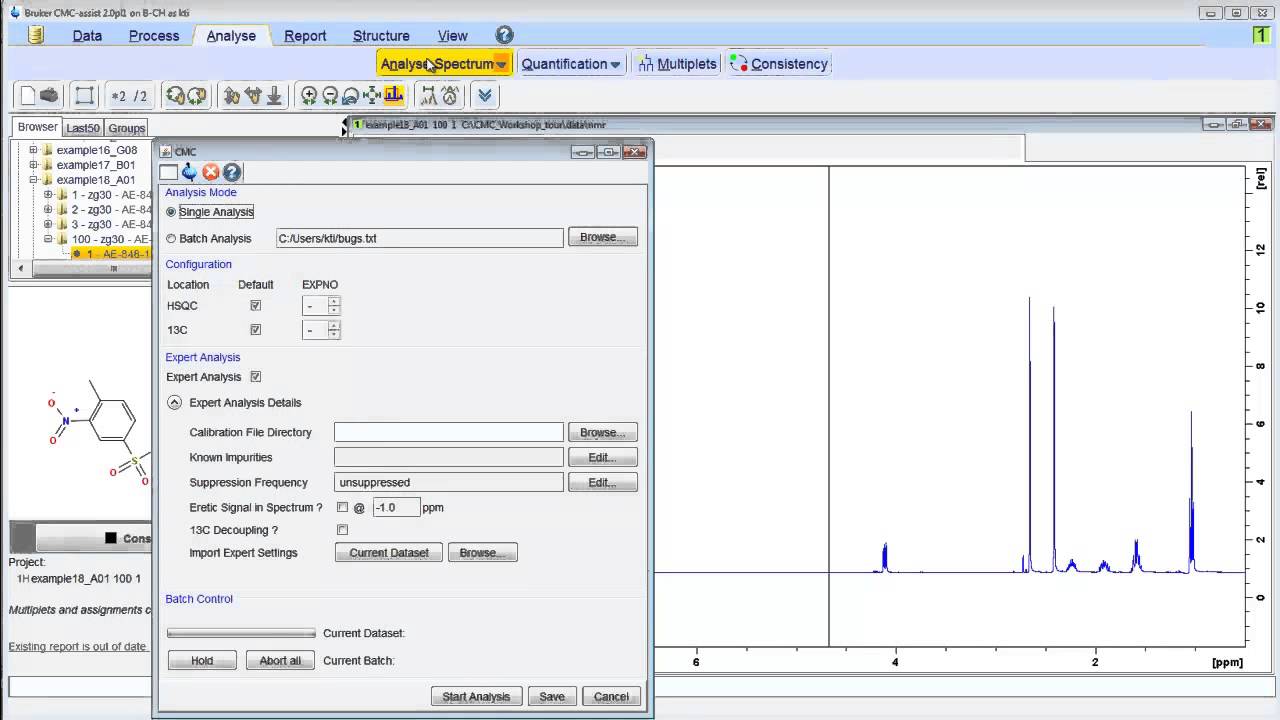Open the Report menu
This screenshot has width=1280, height=720.
click(305, 36)
